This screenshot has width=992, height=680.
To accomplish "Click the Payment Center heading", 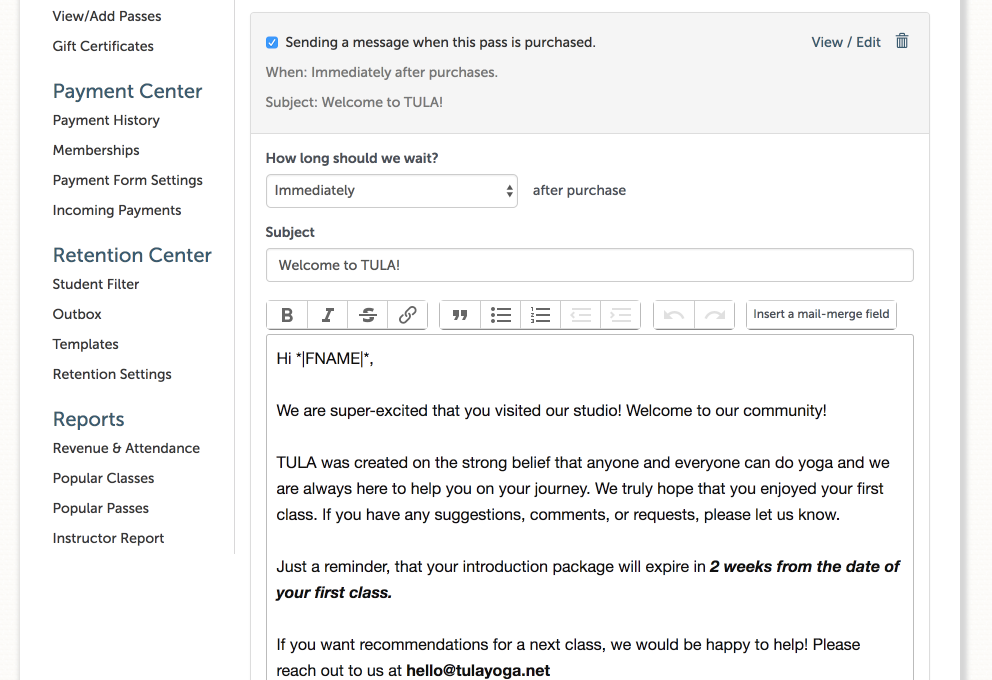I will click(x=128, y=91).
